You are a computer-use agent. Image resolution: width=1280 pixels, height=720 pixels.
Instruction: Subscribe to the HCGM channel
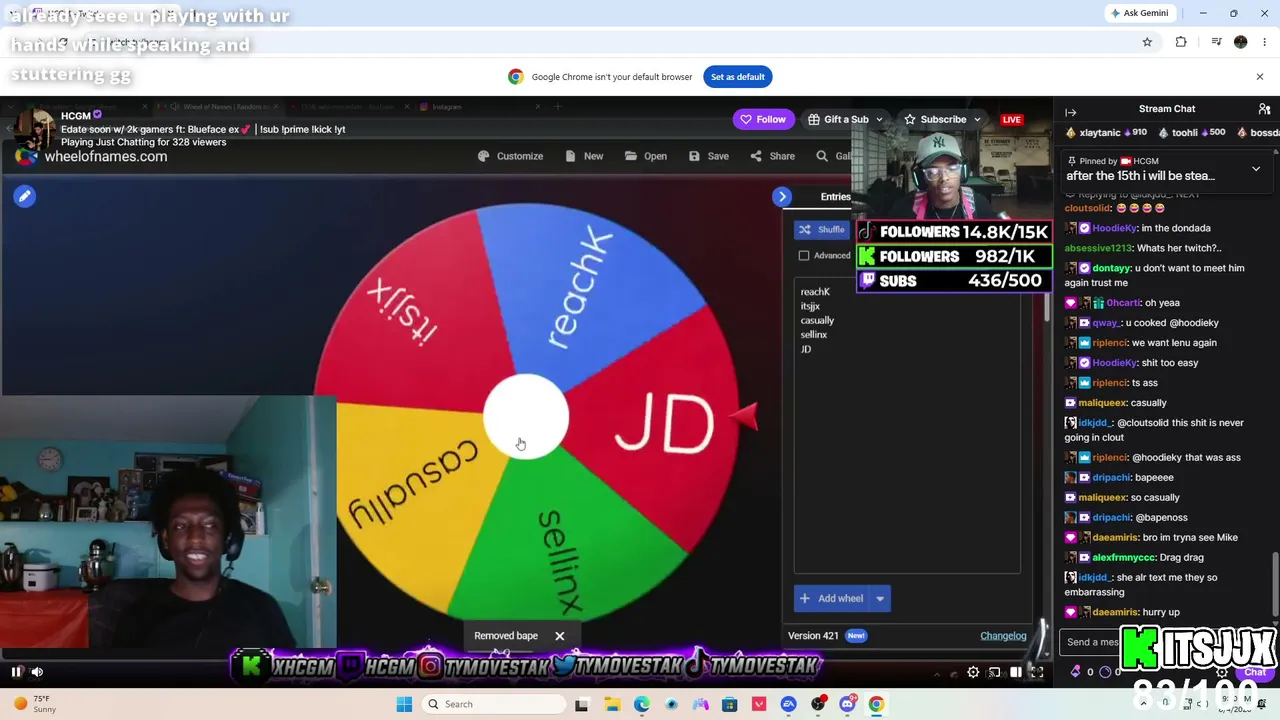coord(936,119)
